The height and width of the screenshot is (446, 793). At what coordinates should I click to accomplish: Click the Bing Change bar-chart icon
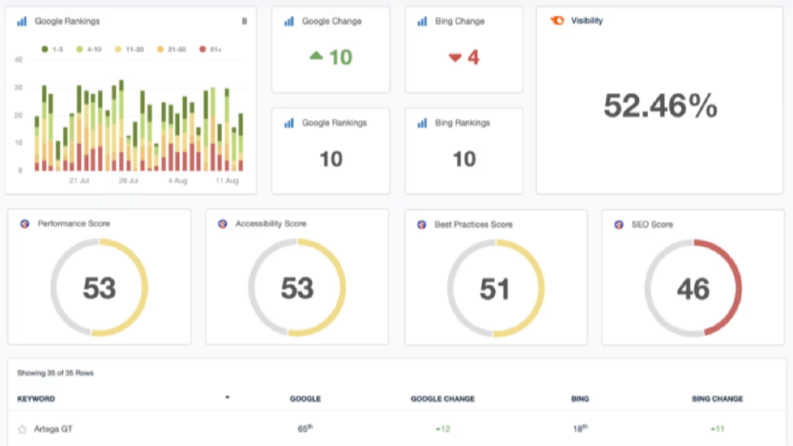pyautogui.click(x=422, y=21)
